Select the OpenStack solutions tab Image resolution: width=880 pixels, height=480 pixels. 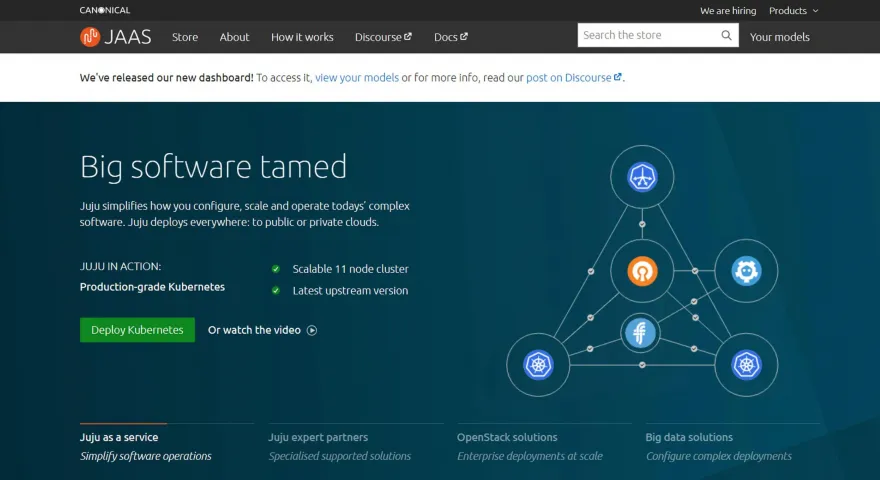544,446
